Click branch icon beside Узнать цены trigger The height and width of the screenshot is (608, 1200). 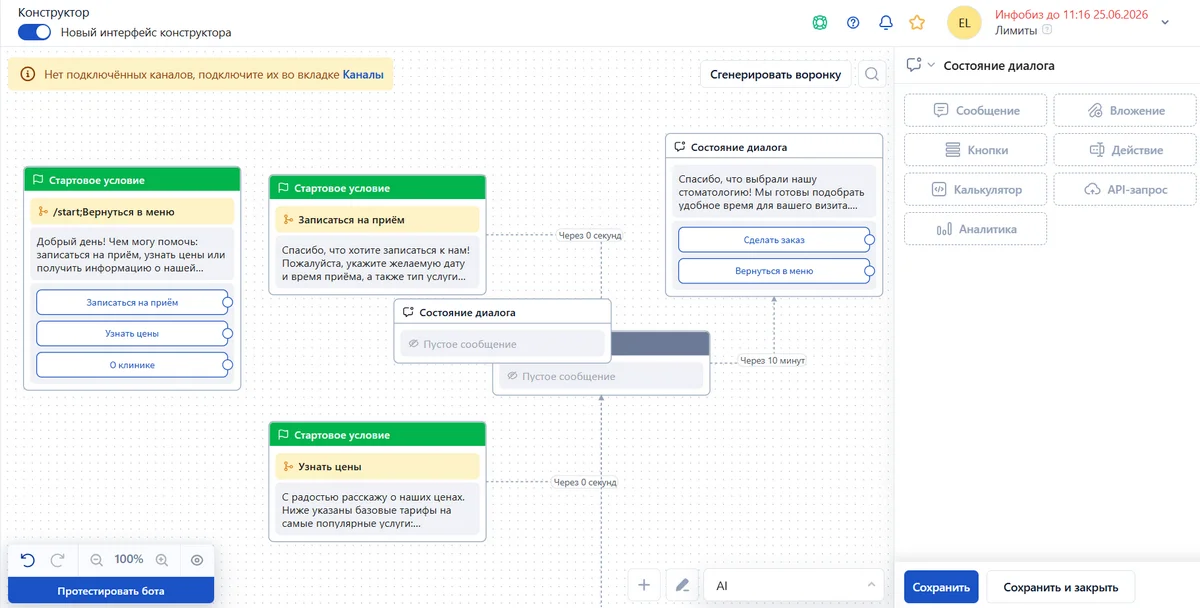[x=288, y=466]
